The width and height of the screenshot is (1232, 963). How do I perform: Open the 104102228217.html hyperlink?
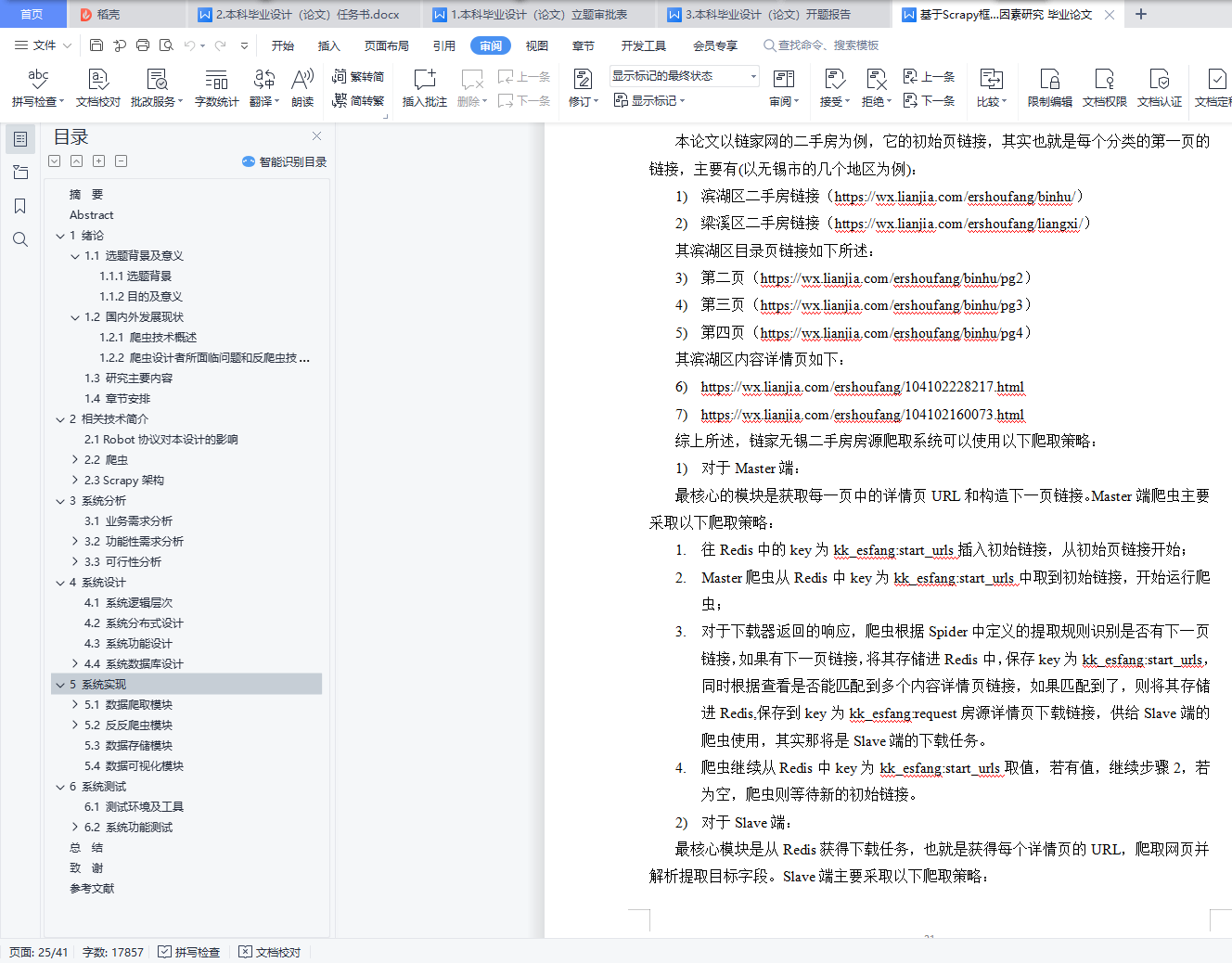[862, 387]
